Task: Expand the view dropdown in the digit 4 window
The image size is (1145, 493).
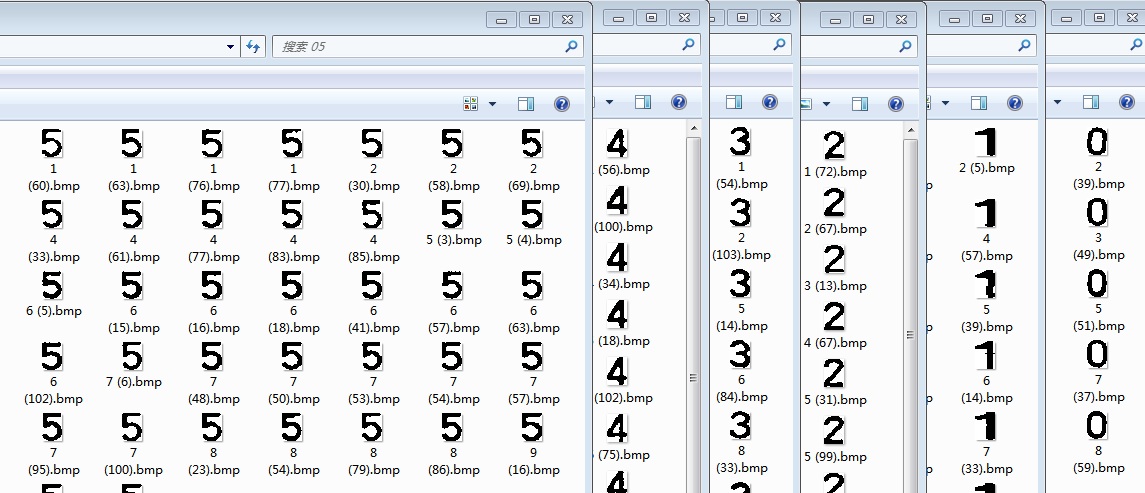Action: pos(609,102)
